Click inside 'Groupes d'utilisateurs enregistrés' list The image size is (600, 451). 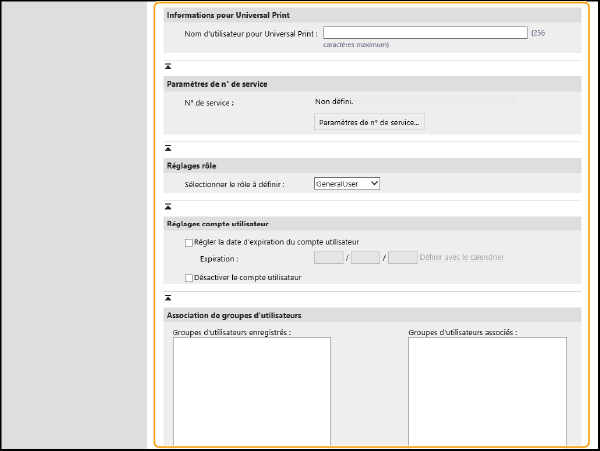coord(251,390)
